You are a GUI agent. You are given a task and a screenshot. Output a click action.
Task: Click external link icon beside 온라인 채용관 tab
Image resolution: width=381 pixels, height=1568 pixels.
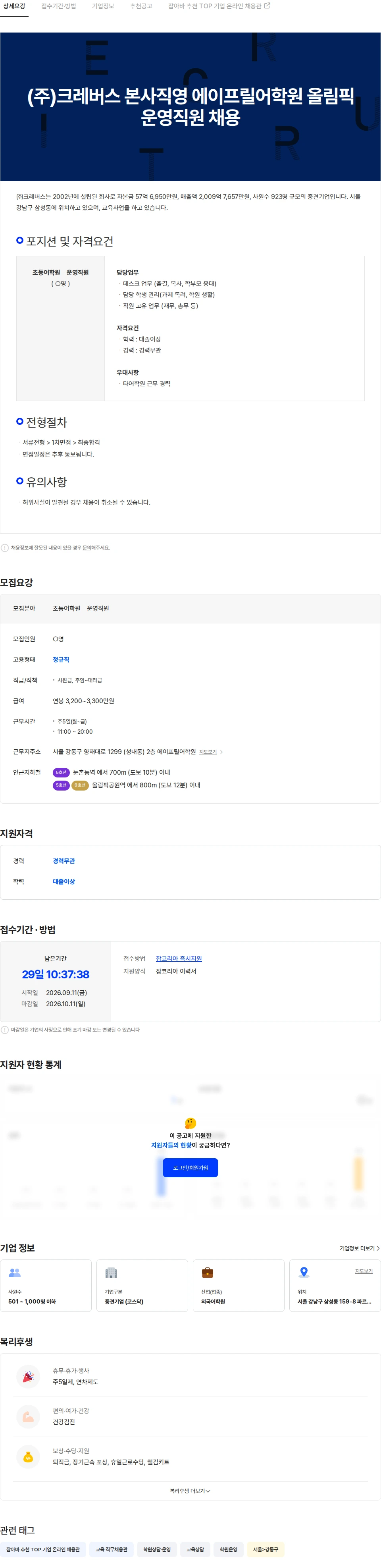[267, 6]
